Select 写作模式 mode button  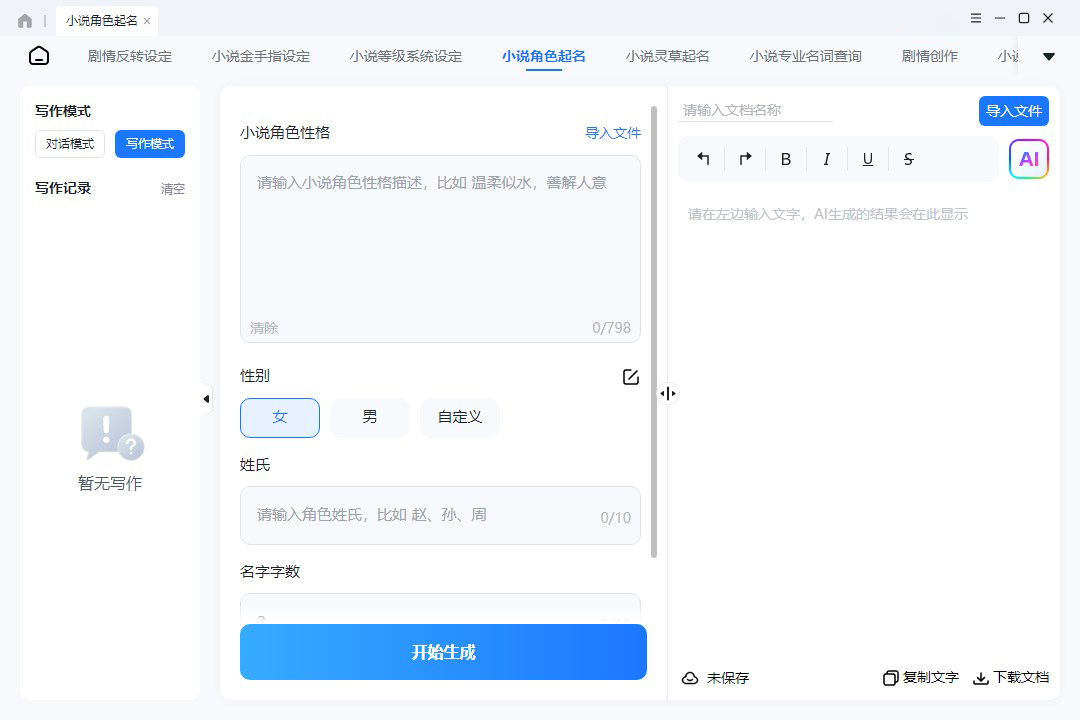149,144
